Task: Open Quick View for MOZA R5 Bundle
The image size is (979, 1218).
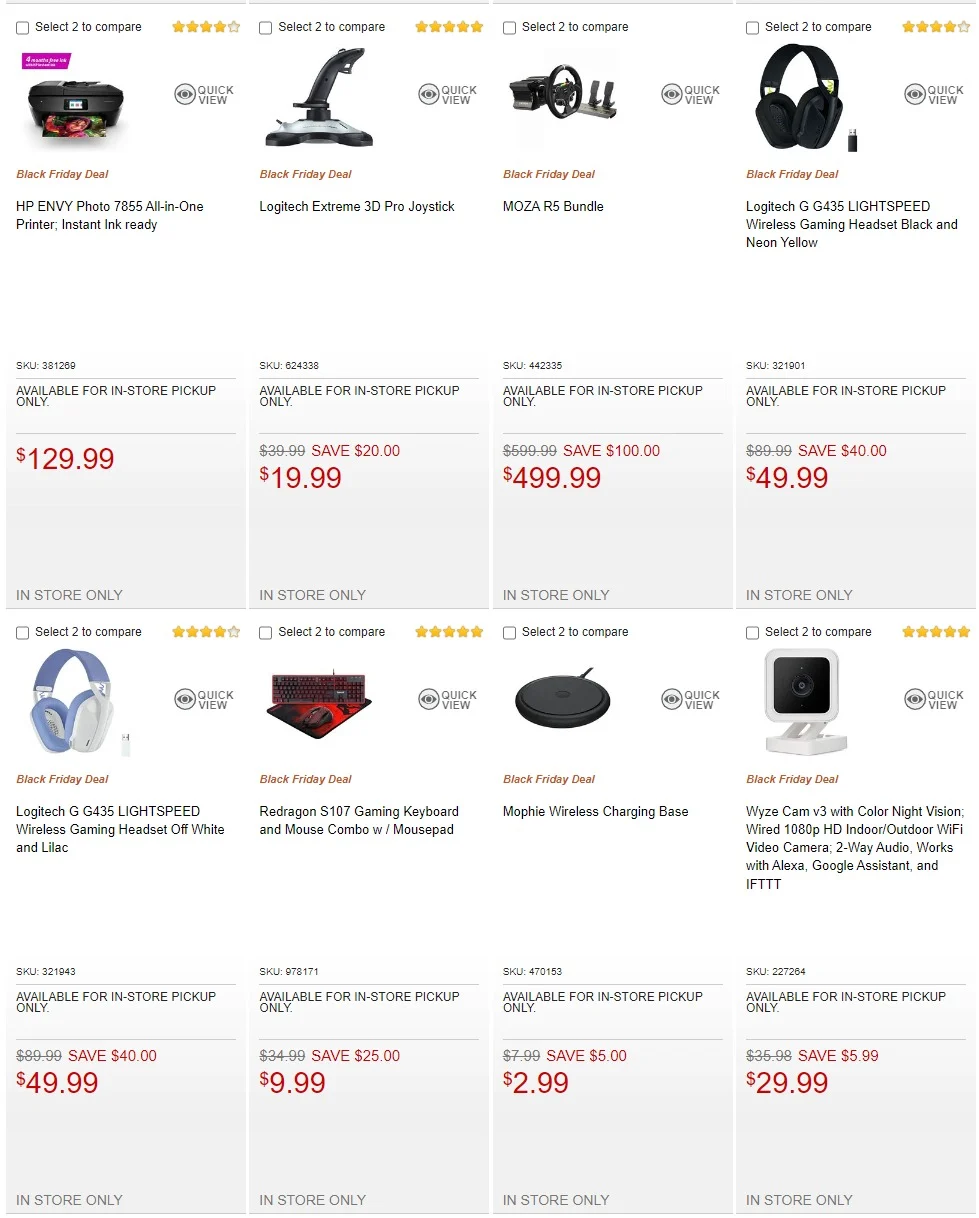Action: coord(690,95)
